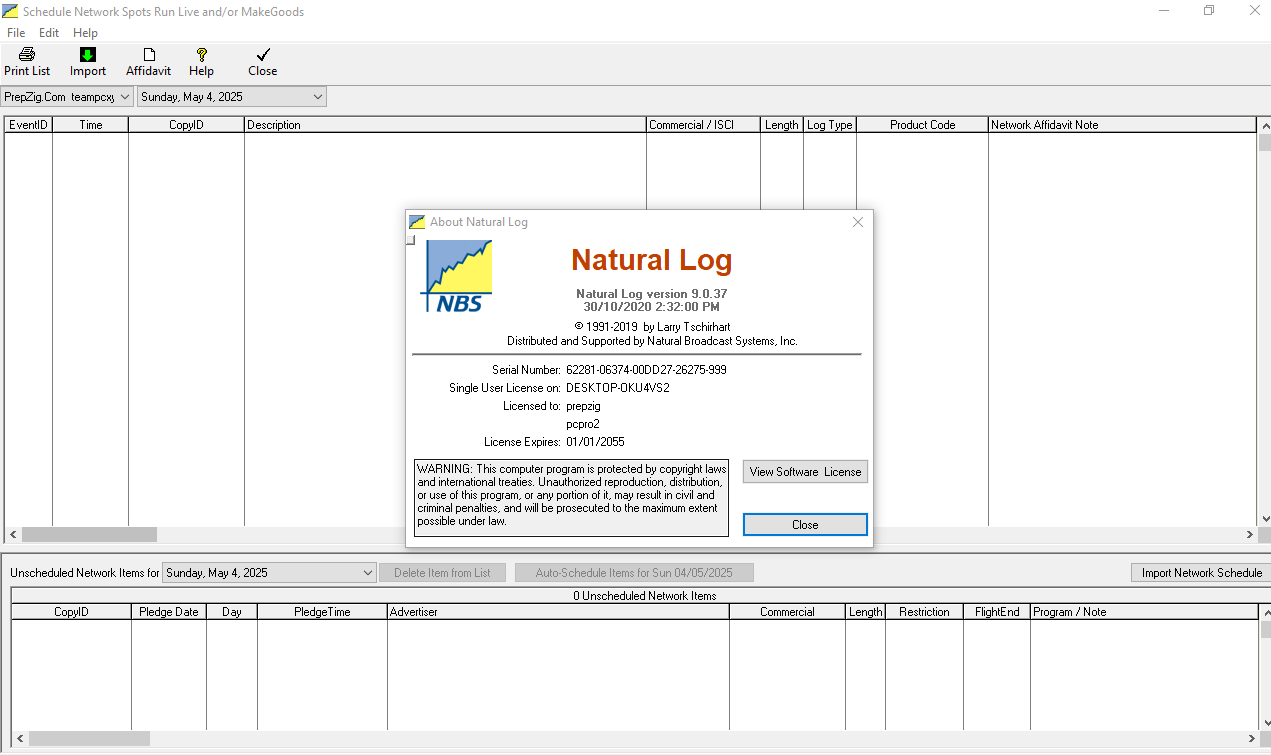
Task: Click the lower Commercial column header
Action: click(x=787, y=612)
